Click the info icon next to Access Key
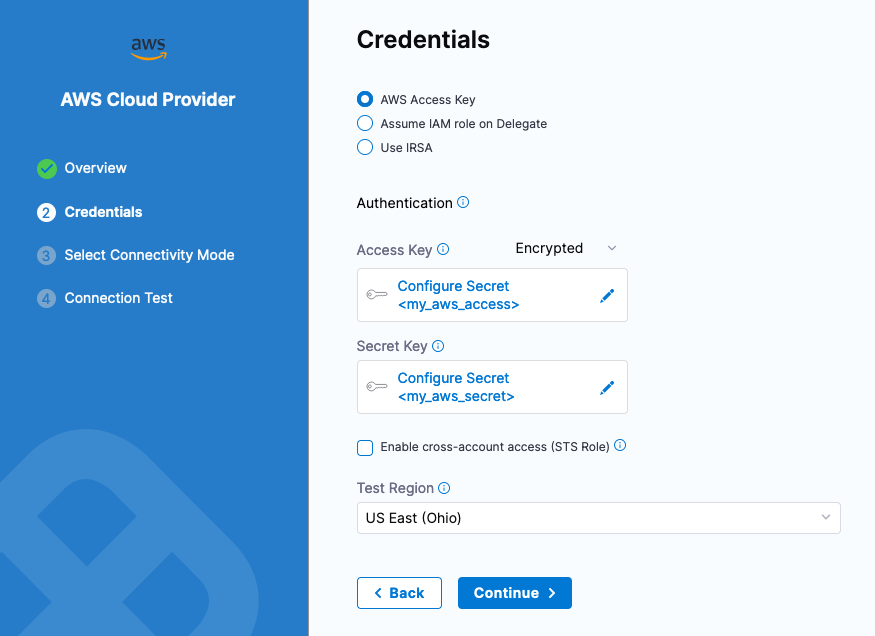Image resolution: width=875 pixels, height=636 pixels. [x=441, y=248]
